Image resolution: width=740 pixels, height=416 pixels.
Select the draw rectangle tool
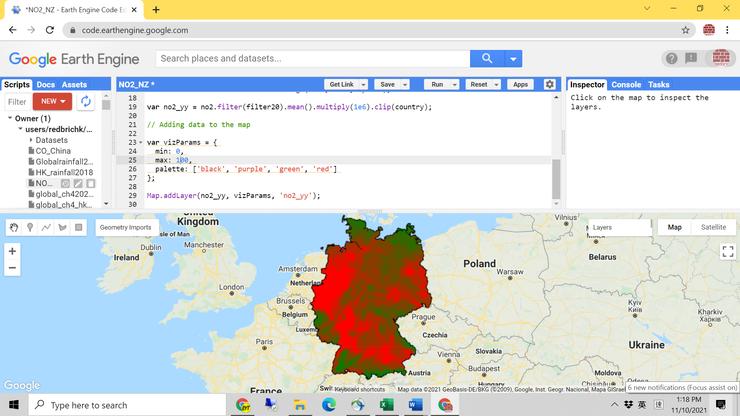pyautogui.click(x=78, y=228)
